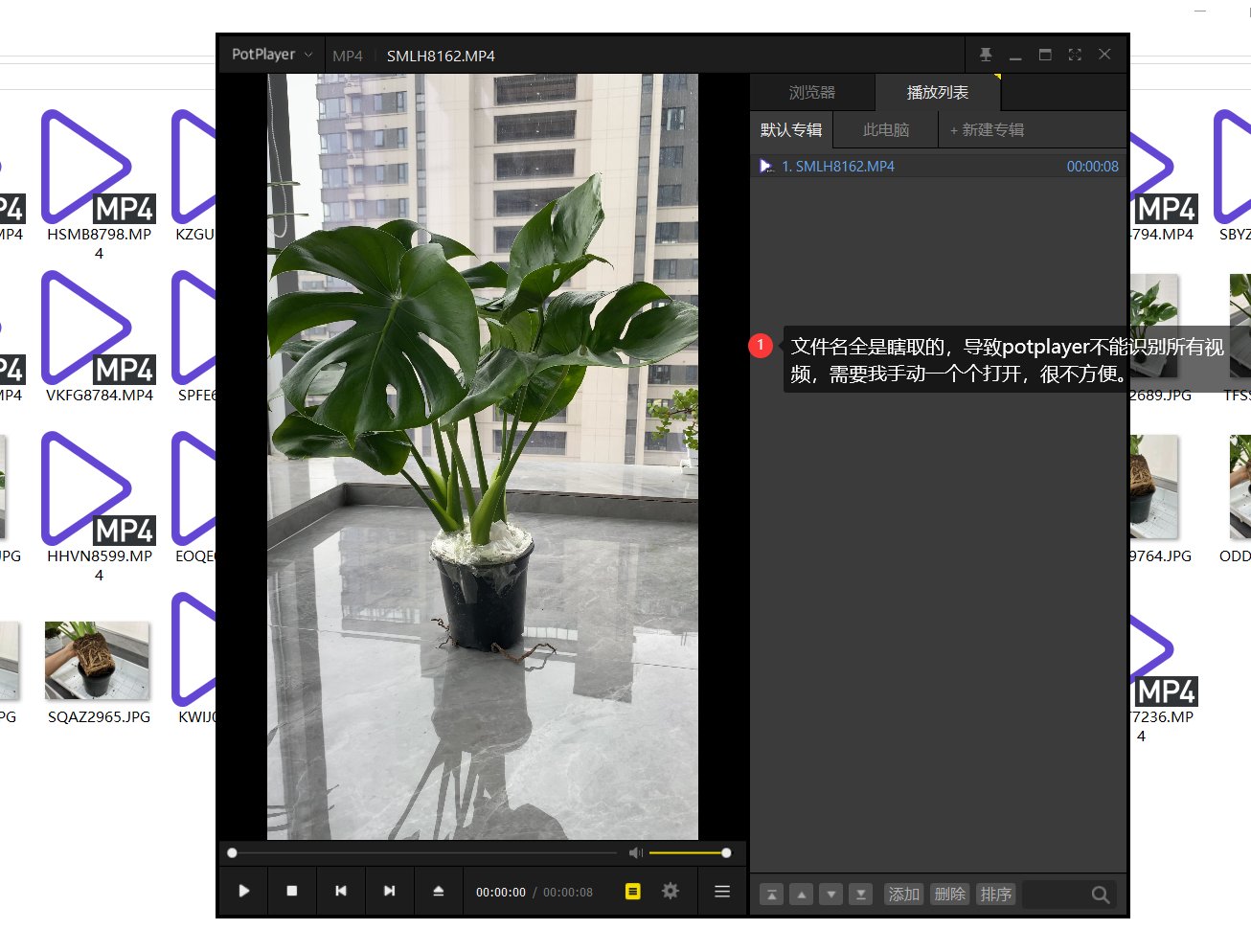Go to previous file
The width and height of the screenshot is (1251, 952).
click(341, 891)
